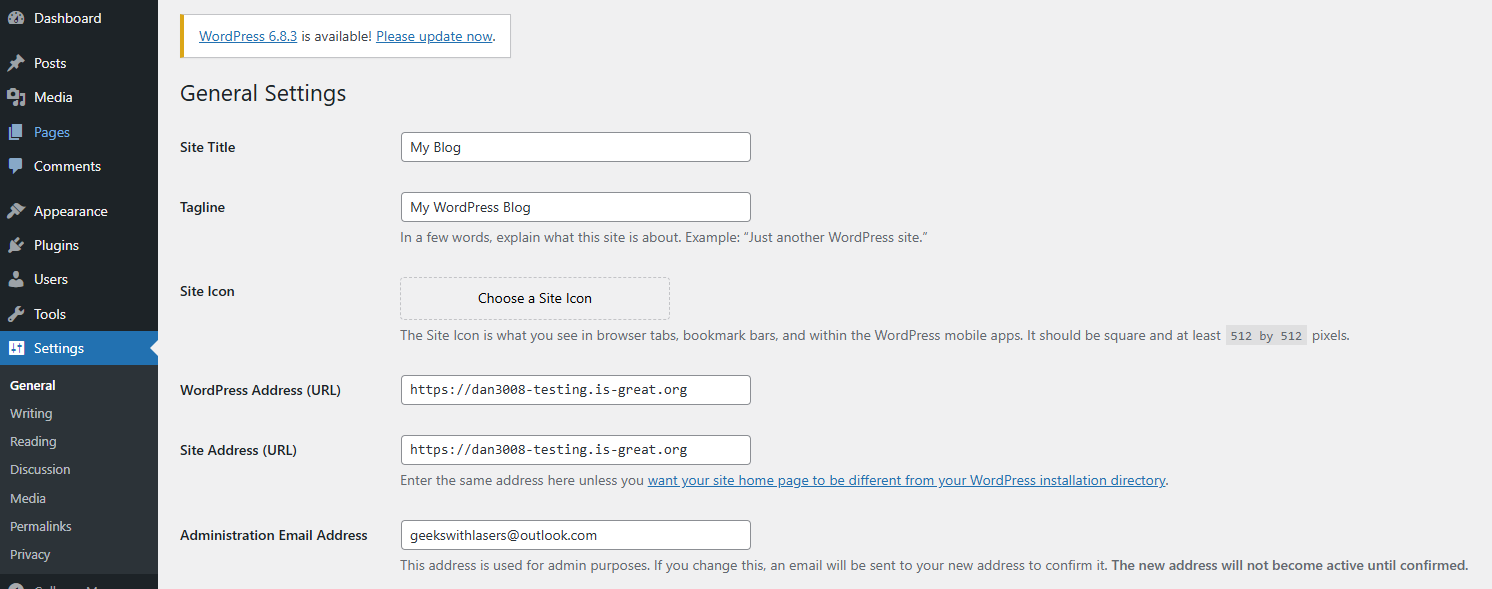Viewport: 1492px width, 589px height.
Task: Click the Appearance paintbrush icon
Action: (16, 211)
